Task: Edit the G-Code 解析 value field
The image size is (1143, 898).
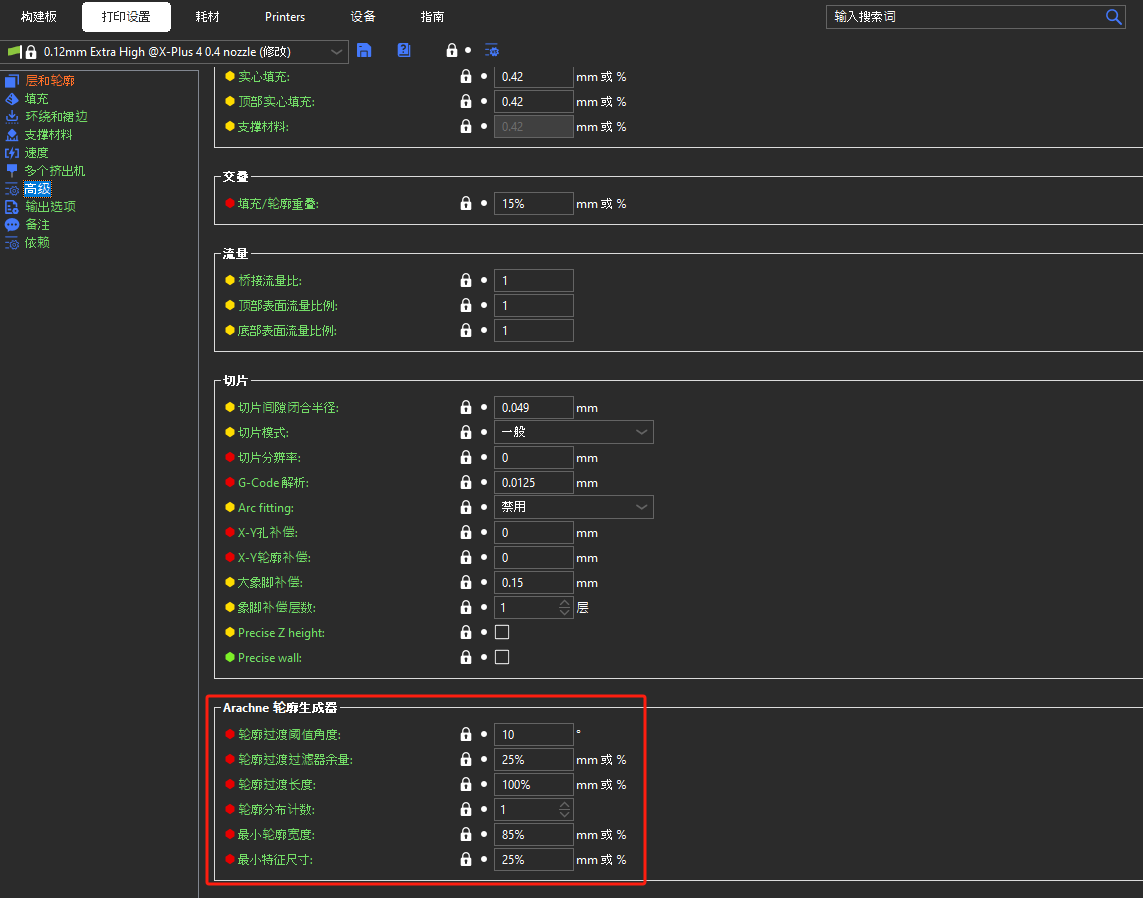Action: (534, 483)
